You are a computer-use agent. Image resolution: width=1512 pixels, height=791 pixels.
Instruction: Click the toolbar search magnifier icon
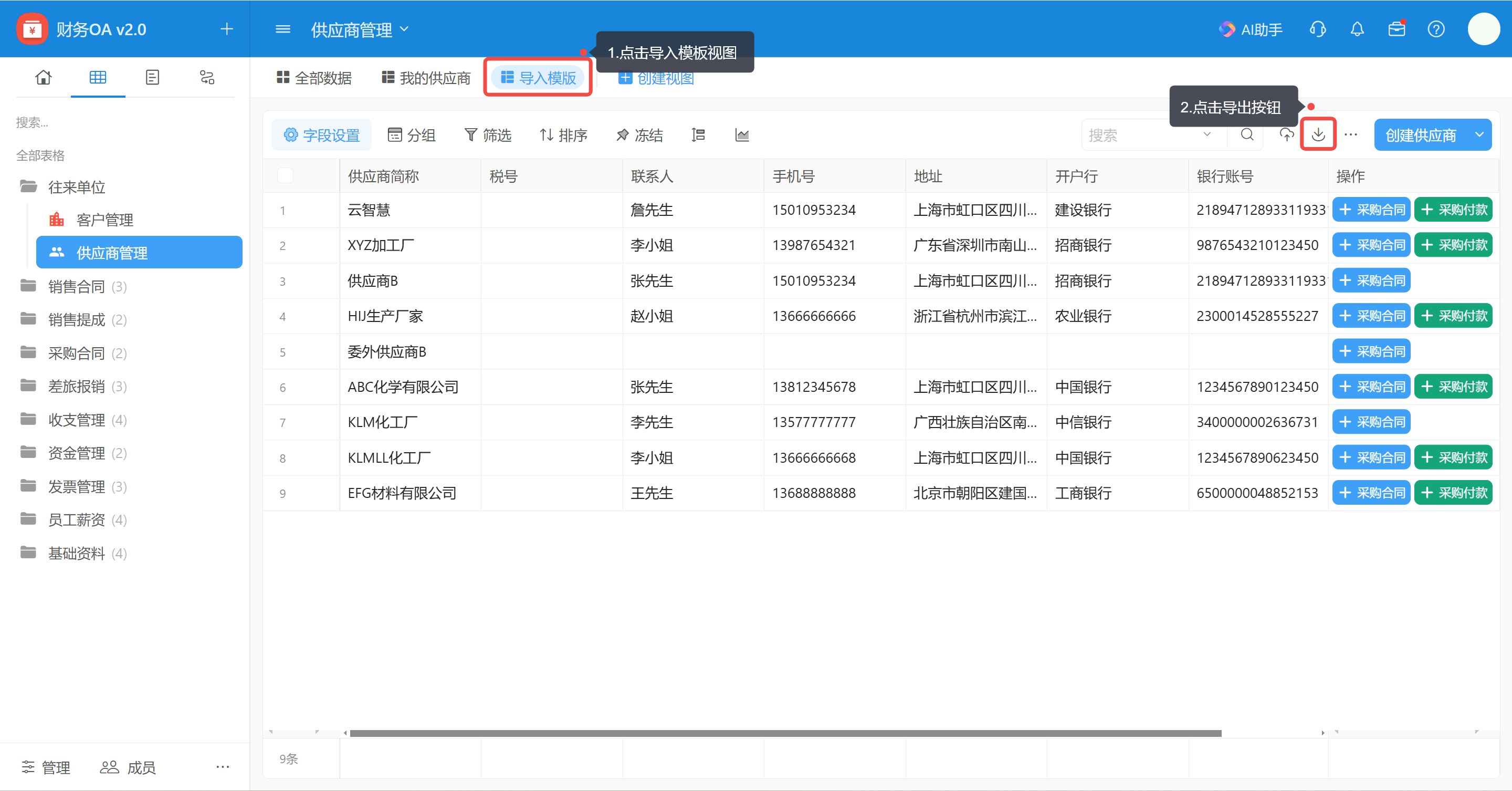pyautogui.click(x=1247, y=134)
